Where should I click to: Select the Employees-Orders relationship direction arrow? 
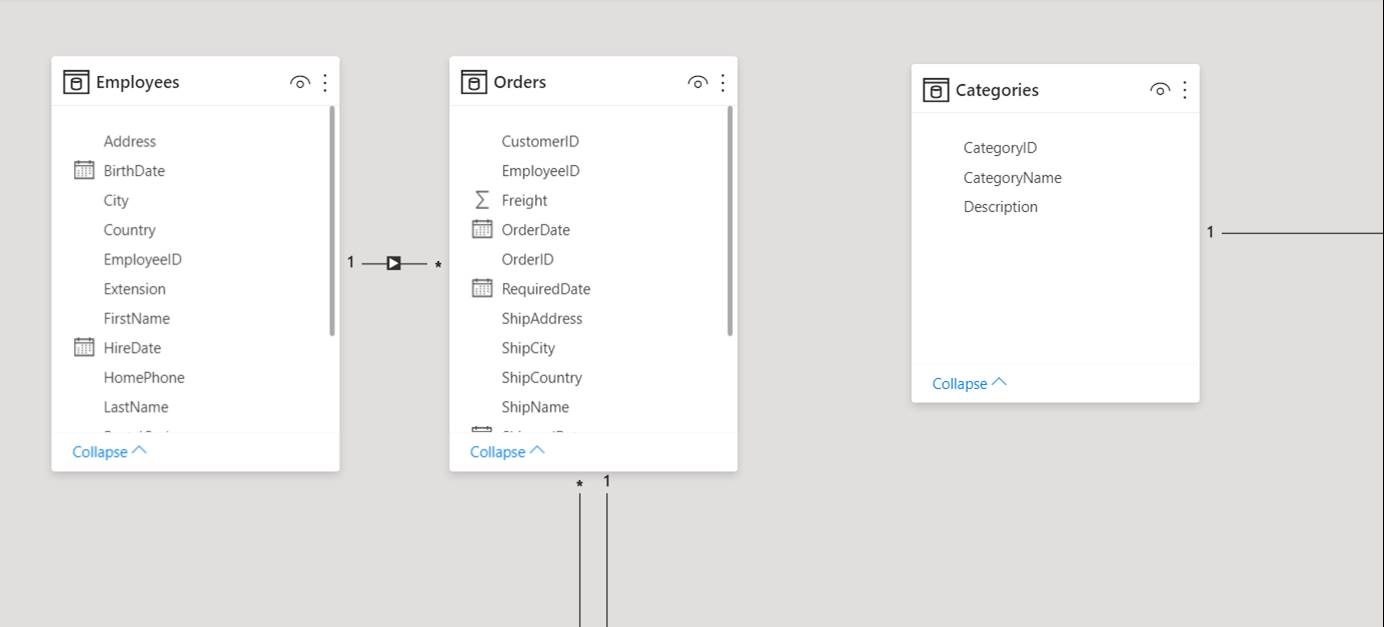point(394,263)
